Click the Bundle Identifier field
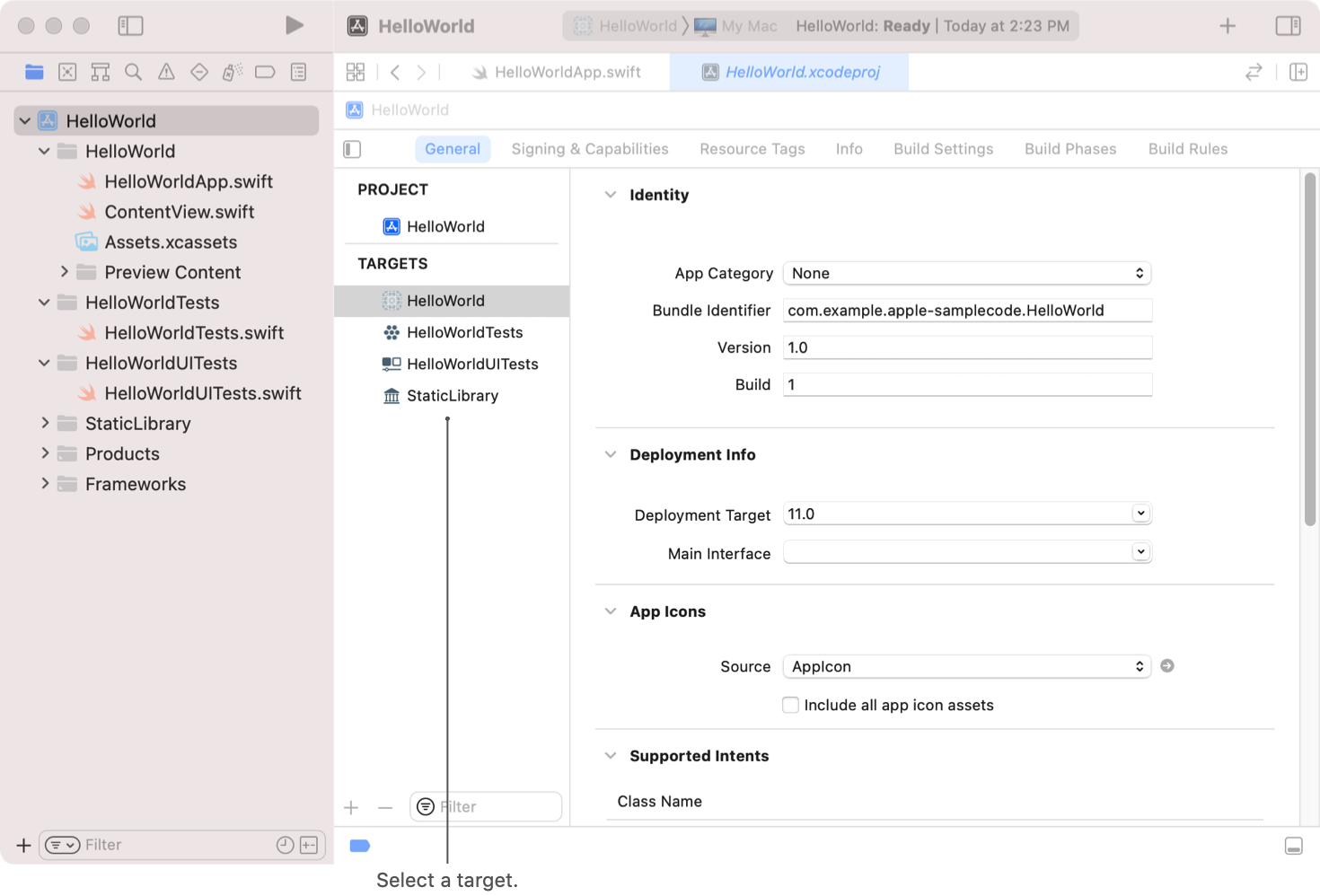This screenshot has height=896, width=1320. (x=967, y=311)
